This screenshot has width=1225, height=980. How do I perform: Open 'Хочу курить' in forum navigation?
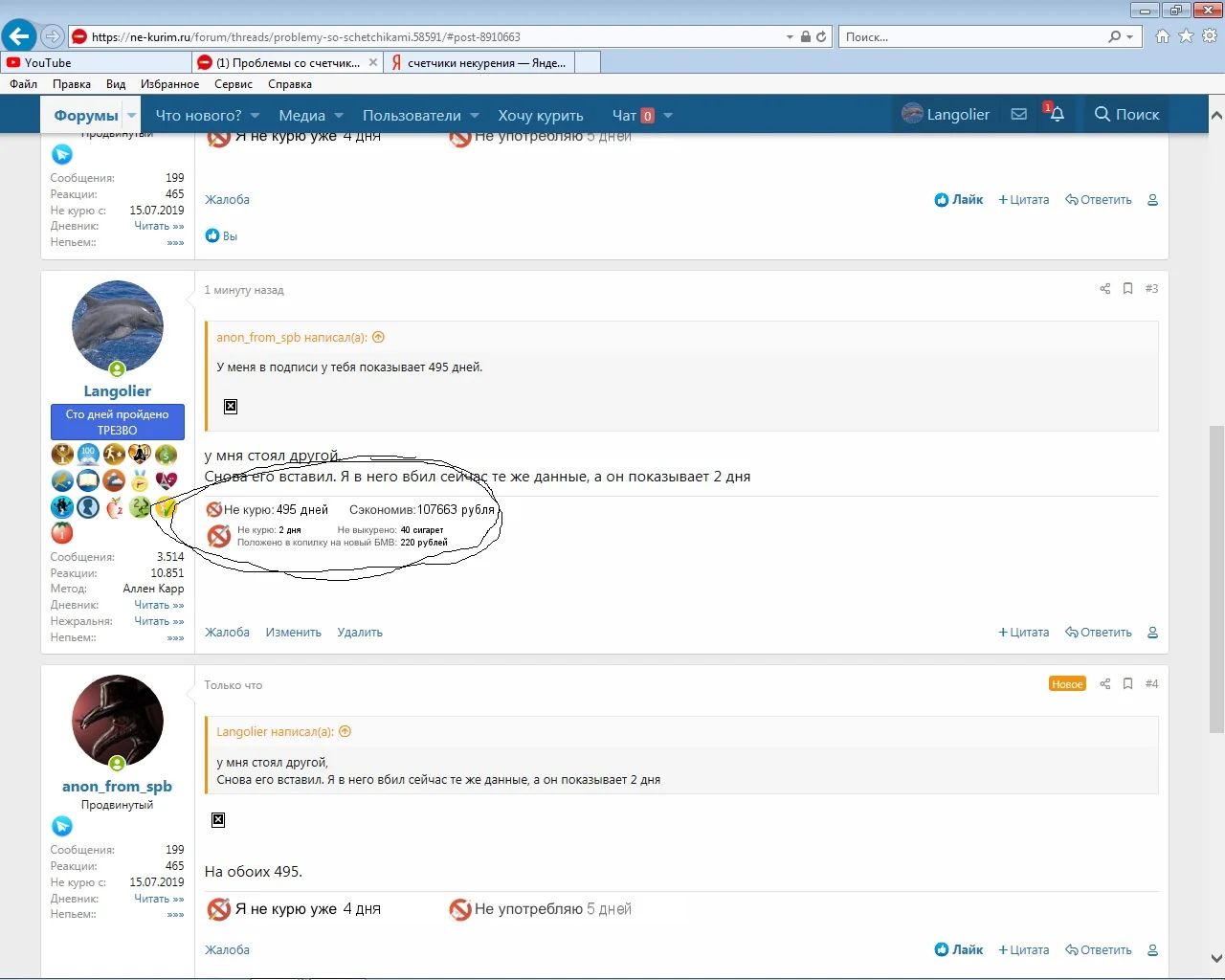coord(541,116)
